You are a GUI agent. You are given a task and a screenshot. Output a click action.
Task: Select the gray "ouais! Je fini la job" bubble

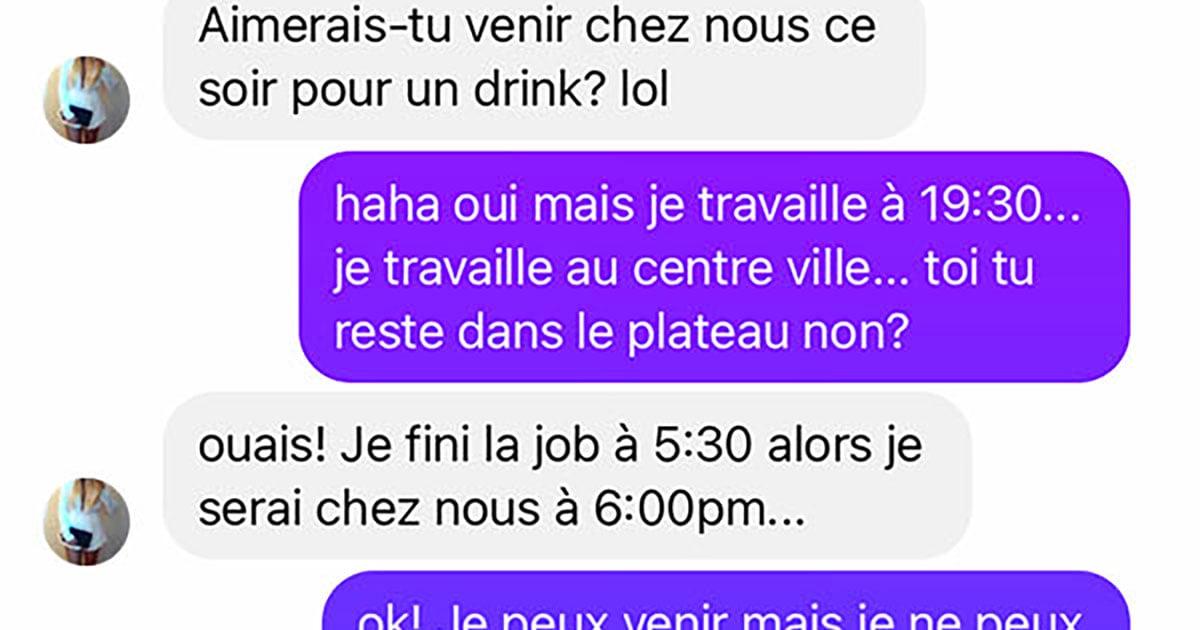tap(568, 476)
